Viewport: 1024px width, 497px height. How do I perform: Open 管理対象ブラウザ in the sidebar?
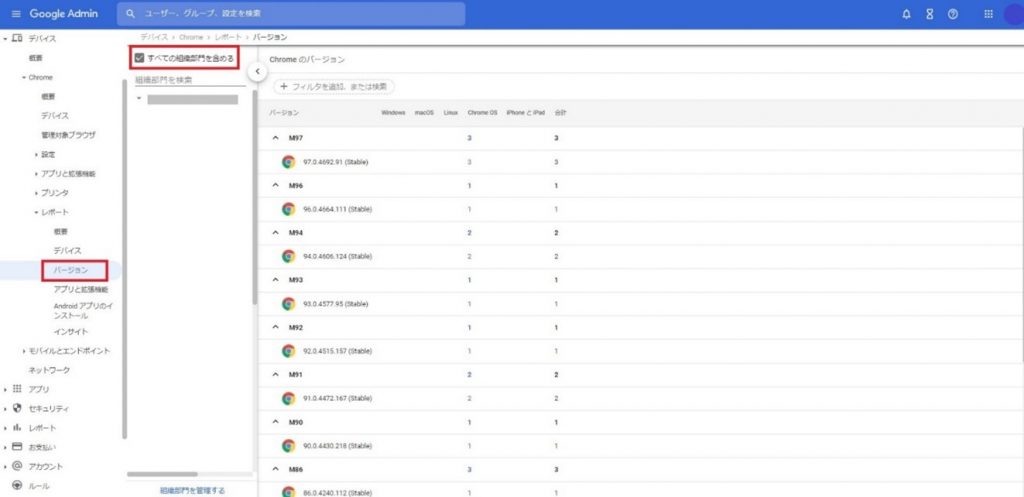(68, 135)
